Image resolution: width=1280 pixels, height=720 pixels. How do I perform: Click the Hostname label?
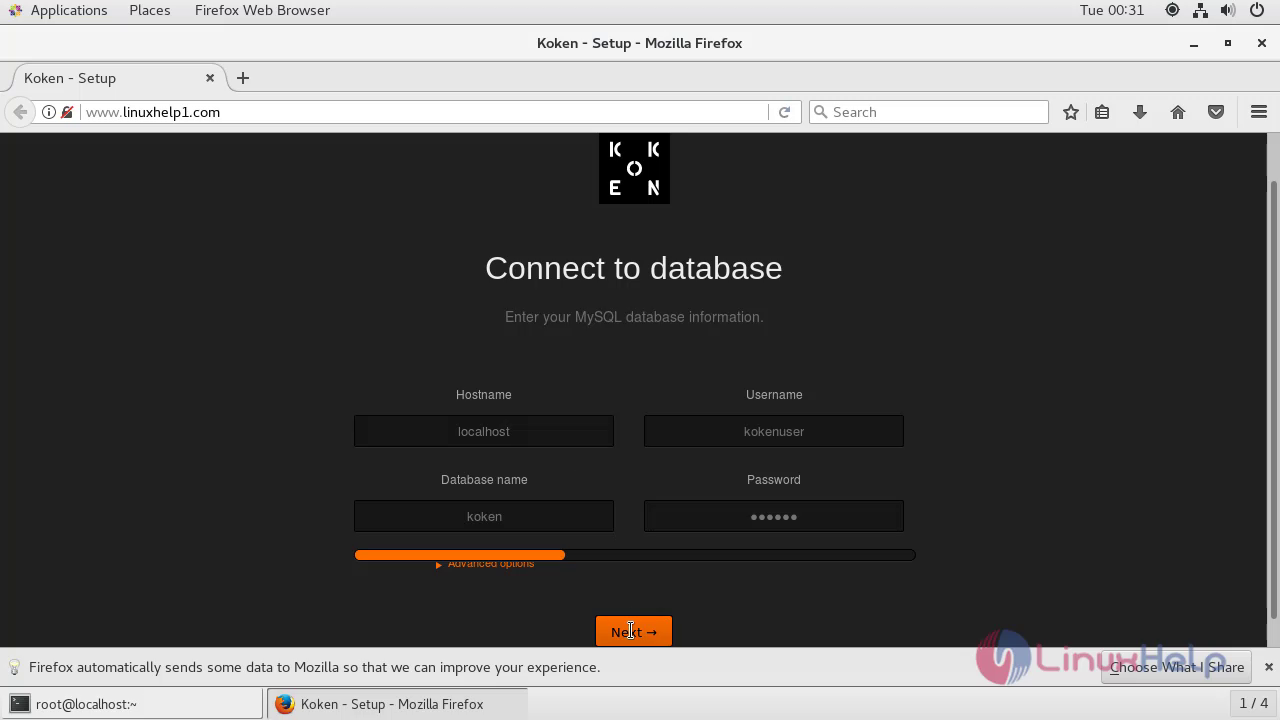point(484,395)
